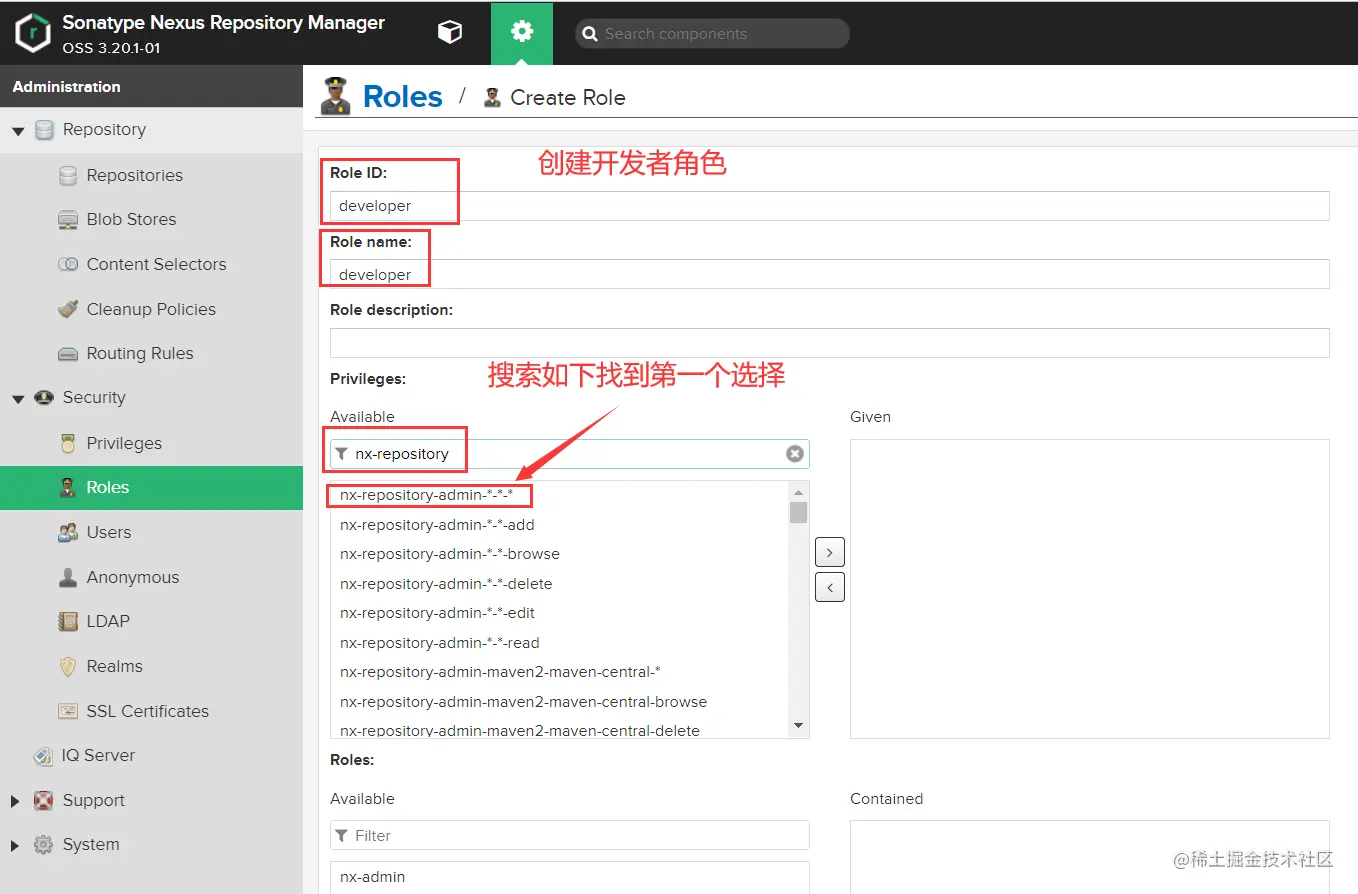Click the Role ID input field
This screenshot has width=1358, height=894.
(x=830, y=206)
